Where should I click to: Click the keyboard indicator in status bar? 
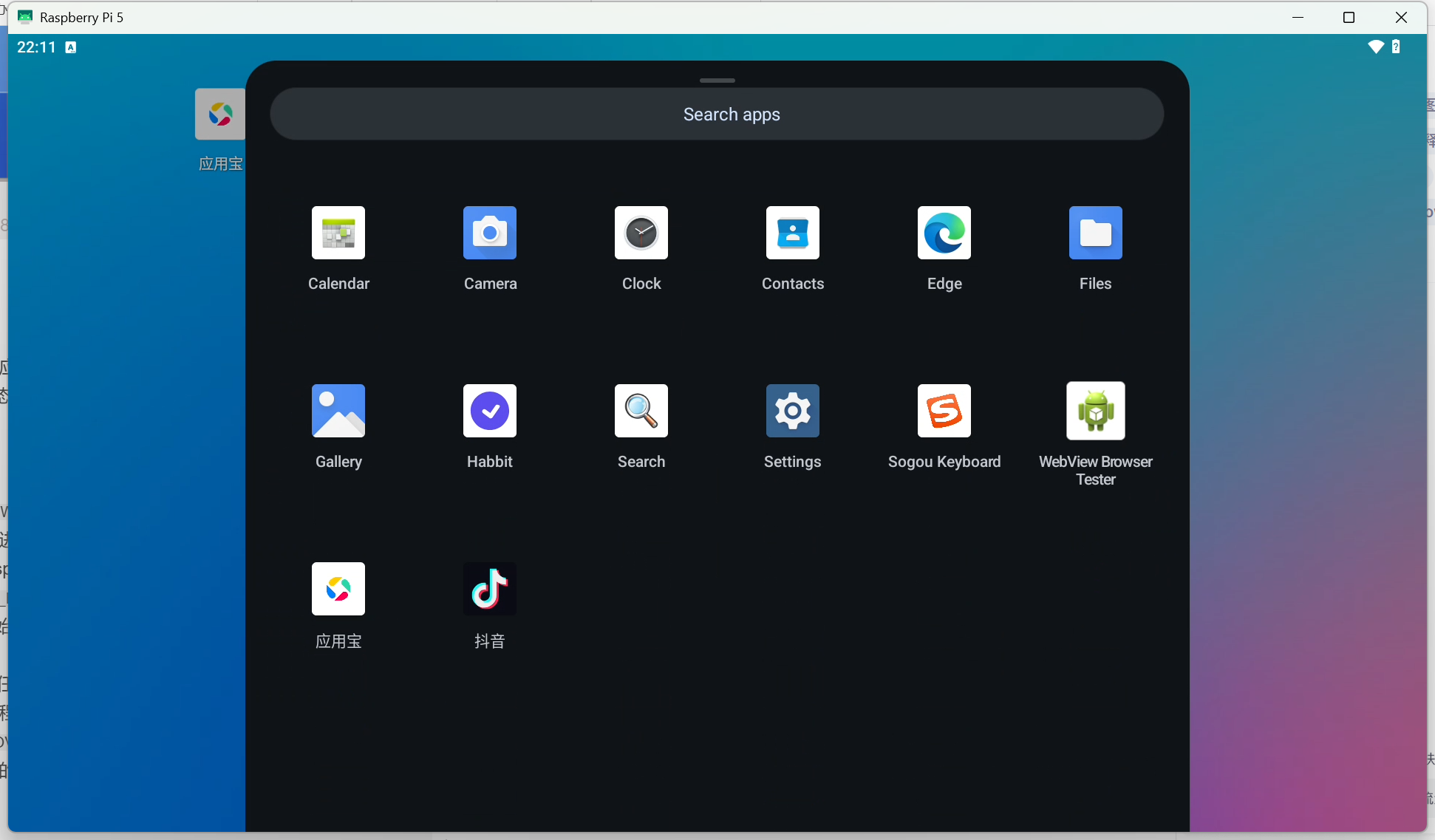coord(71,47)
